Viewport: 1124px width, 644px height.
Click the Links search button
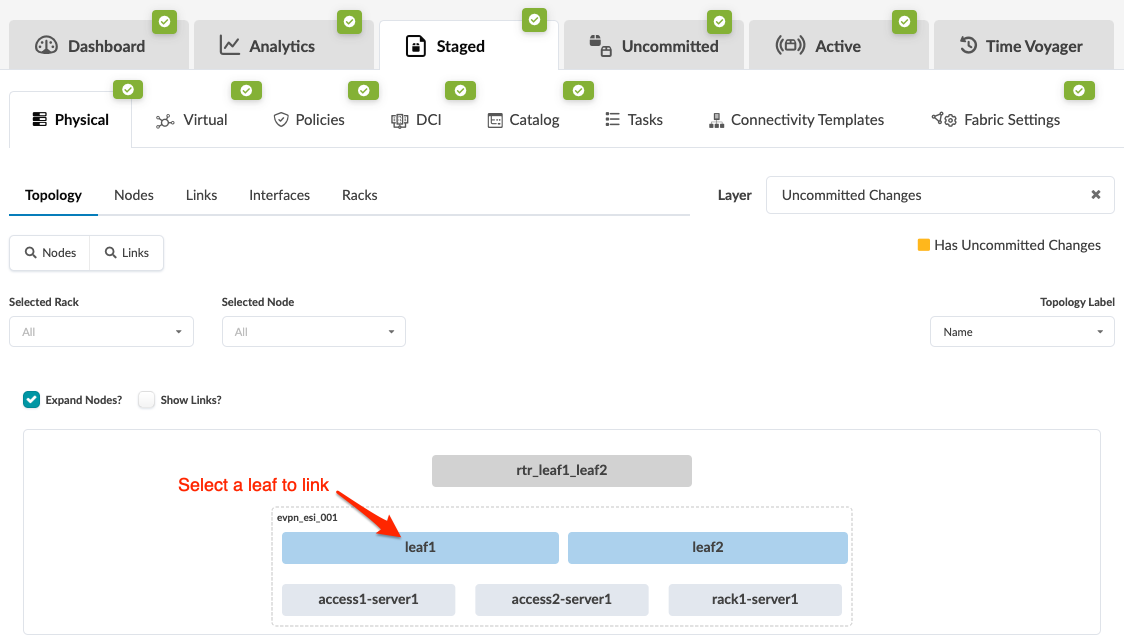click(x=127, y=253)
